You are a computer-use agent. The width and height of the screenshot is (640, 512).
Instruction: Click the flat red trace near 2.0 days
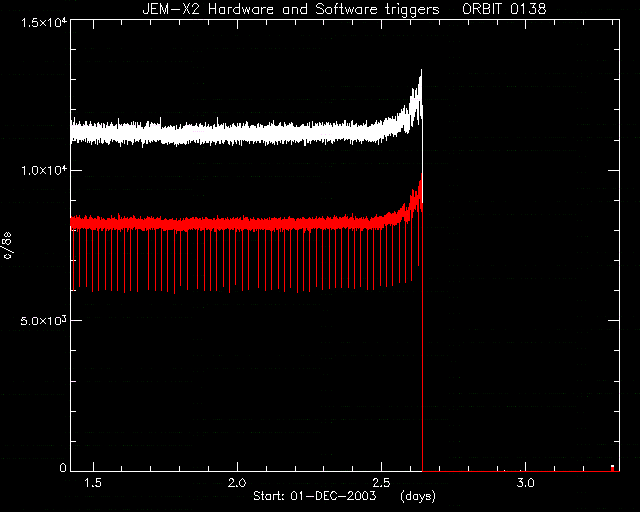pos(237,223)
